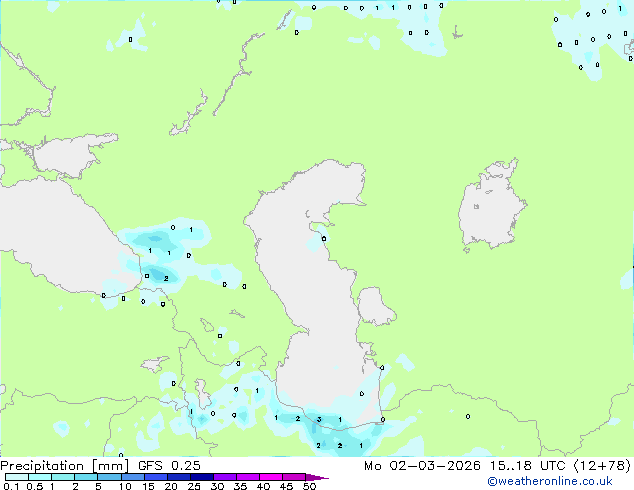Click the '50' legend scale label

coord(309,486)
